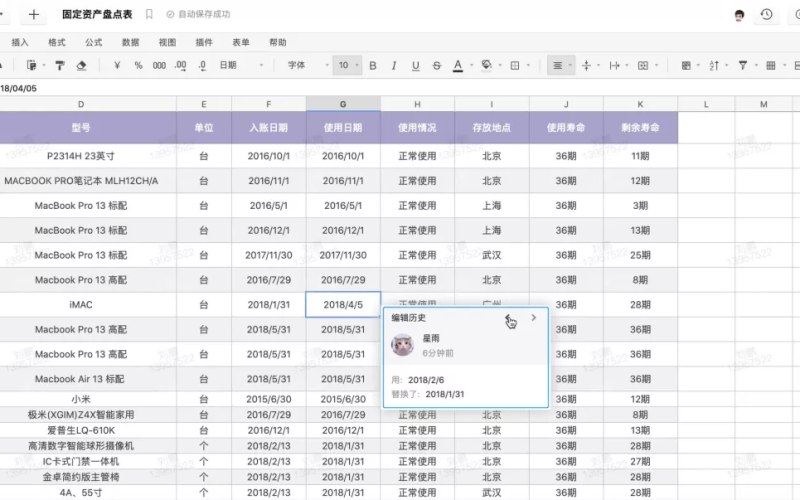Click the plus new document icon

(x=34, y=14)
